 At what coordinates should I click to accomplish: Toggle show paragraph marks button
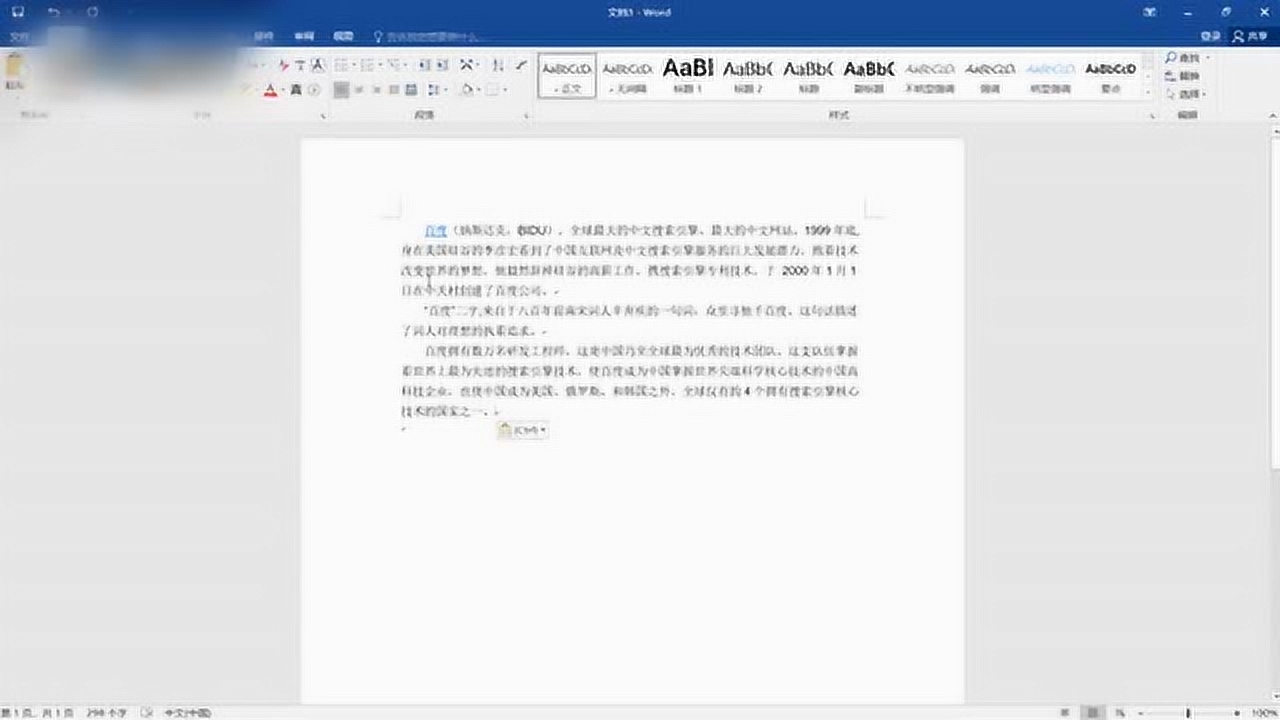pyautogui.click(x=521, y=65)
